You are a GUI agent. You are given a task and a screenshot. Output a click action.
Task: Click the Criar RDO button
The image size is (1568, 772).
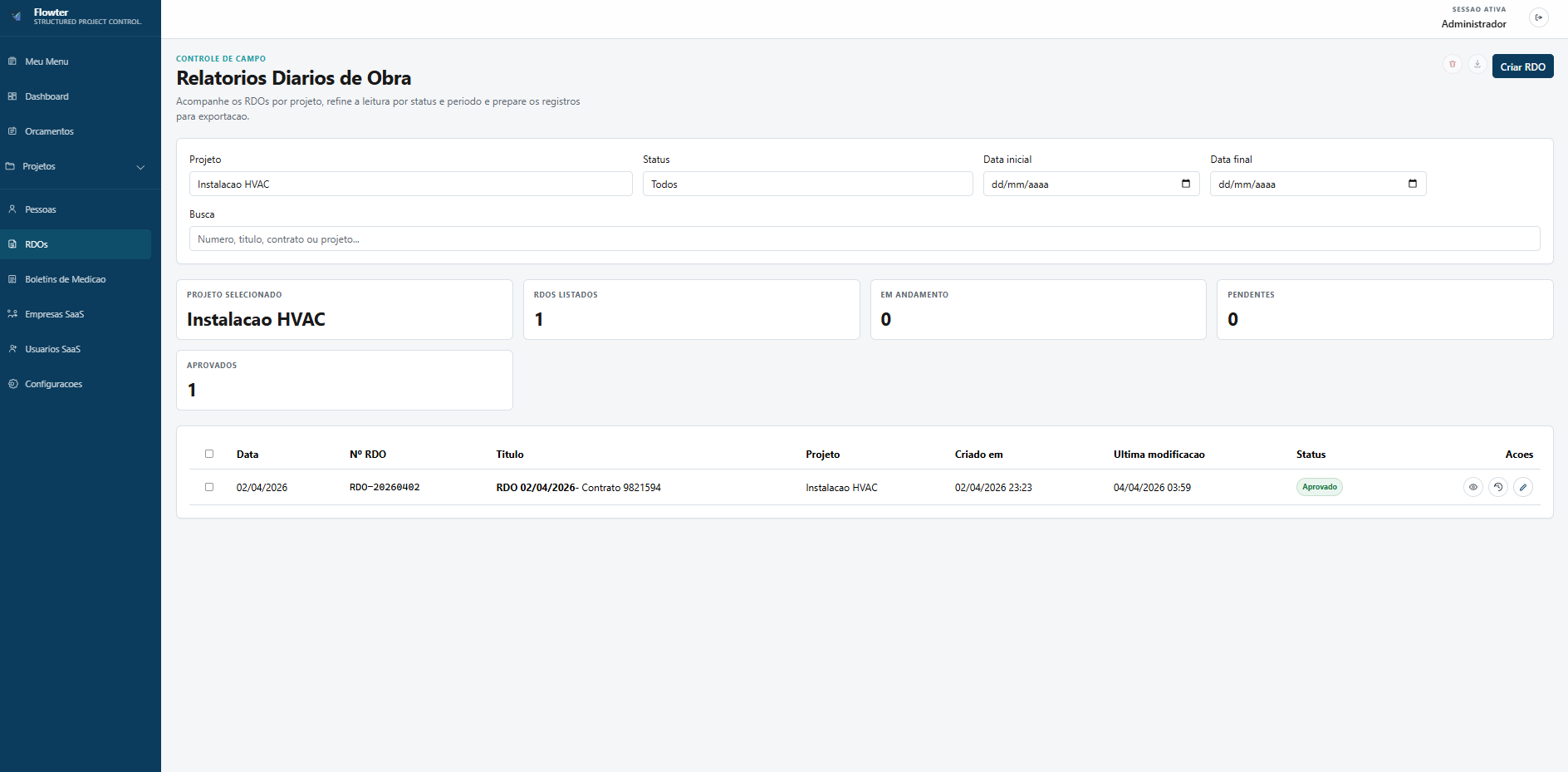click(x=1521, y=66)
